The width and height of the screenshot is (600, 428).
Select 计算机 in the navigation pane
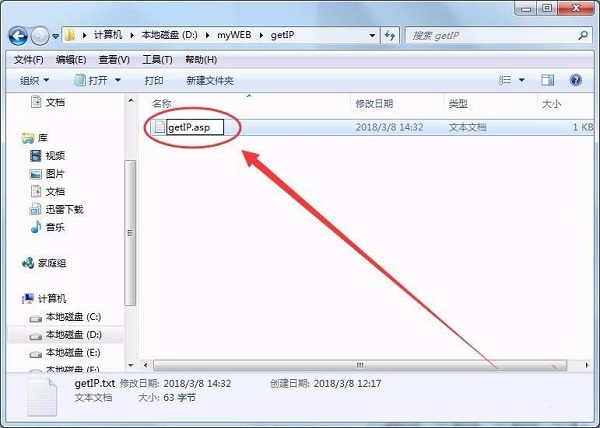[52, 299]
